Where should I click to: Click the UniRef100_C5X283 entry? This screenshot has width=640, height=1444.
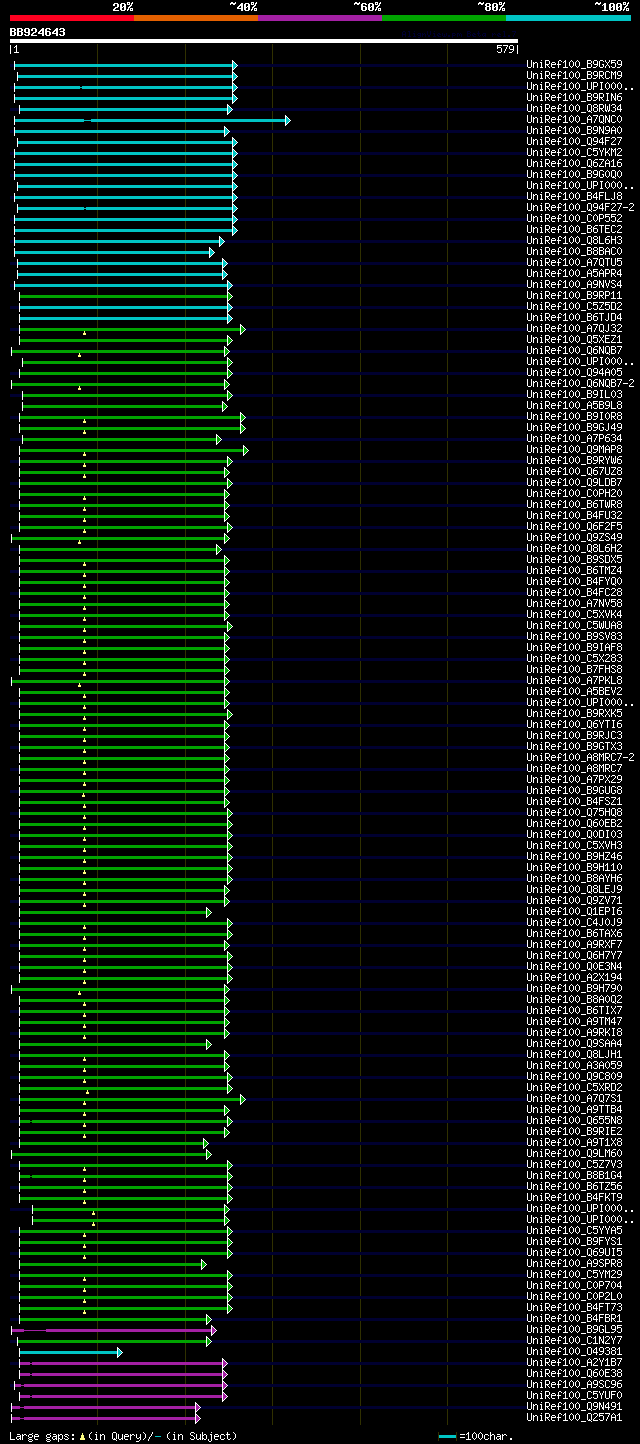(x=575, y=658)
